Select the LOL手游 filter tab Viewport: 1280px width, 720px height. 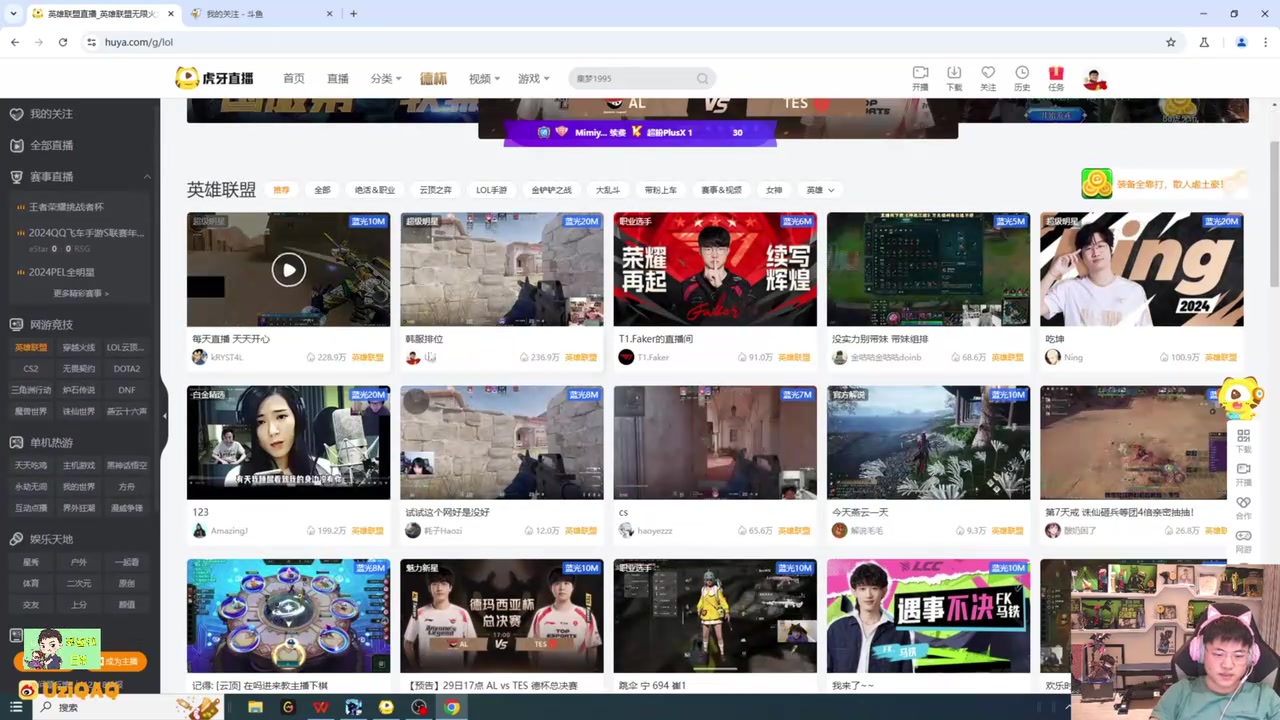(491, 190)
